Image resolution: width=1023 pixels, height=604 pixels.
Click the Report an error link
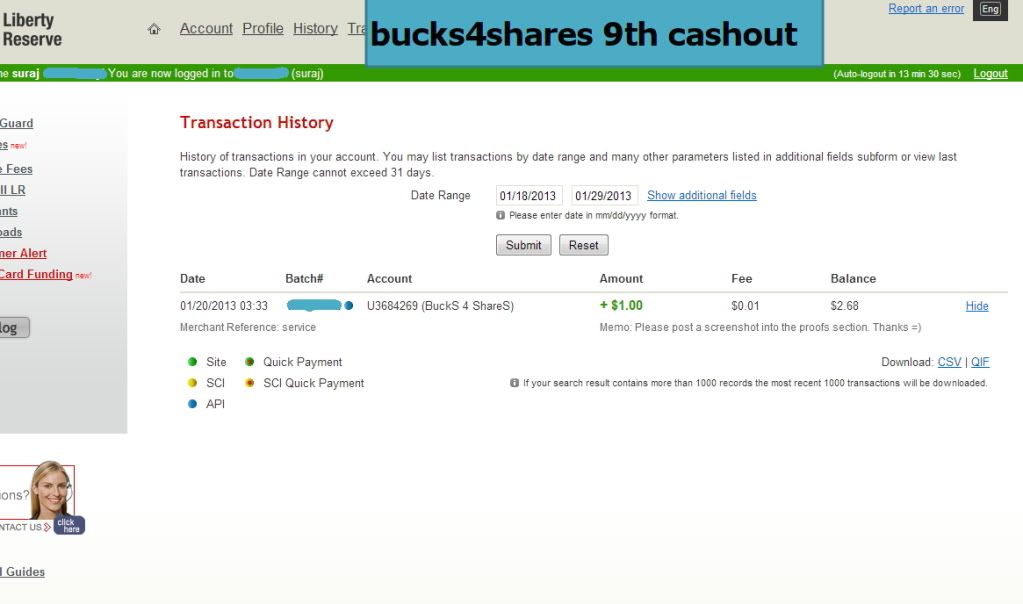click(926, 8)
